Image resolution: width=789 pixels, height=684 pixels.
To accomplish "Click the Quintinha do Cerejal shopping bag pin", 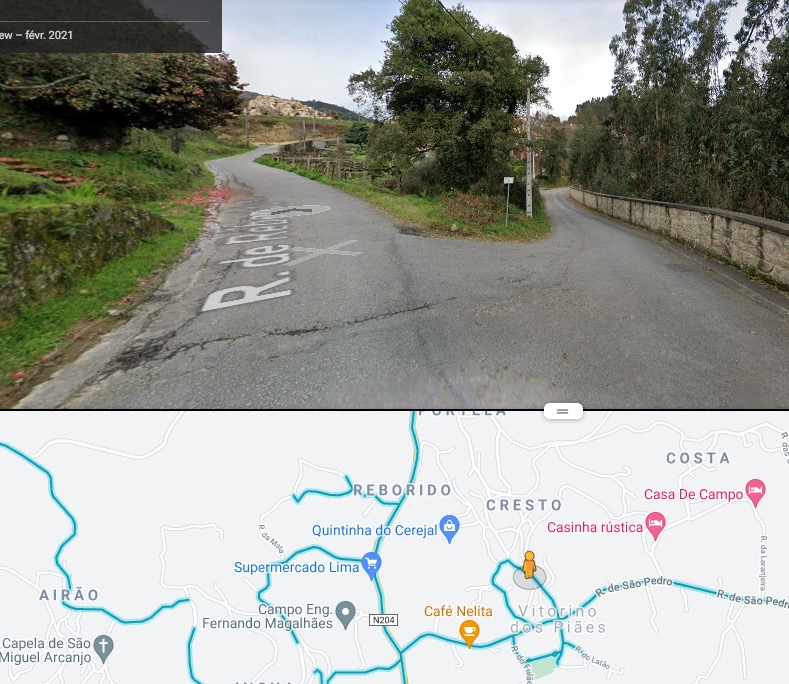I will [449, 528].
